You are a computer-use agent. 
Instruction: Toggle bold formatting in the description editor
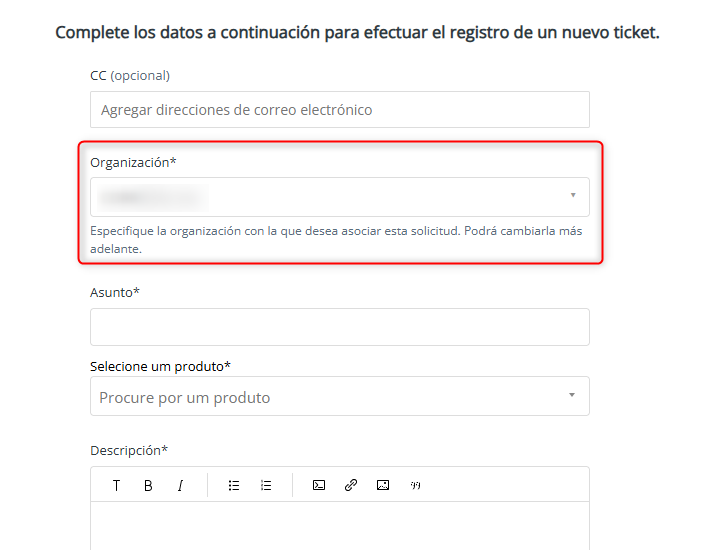click(x=148, y=485)
